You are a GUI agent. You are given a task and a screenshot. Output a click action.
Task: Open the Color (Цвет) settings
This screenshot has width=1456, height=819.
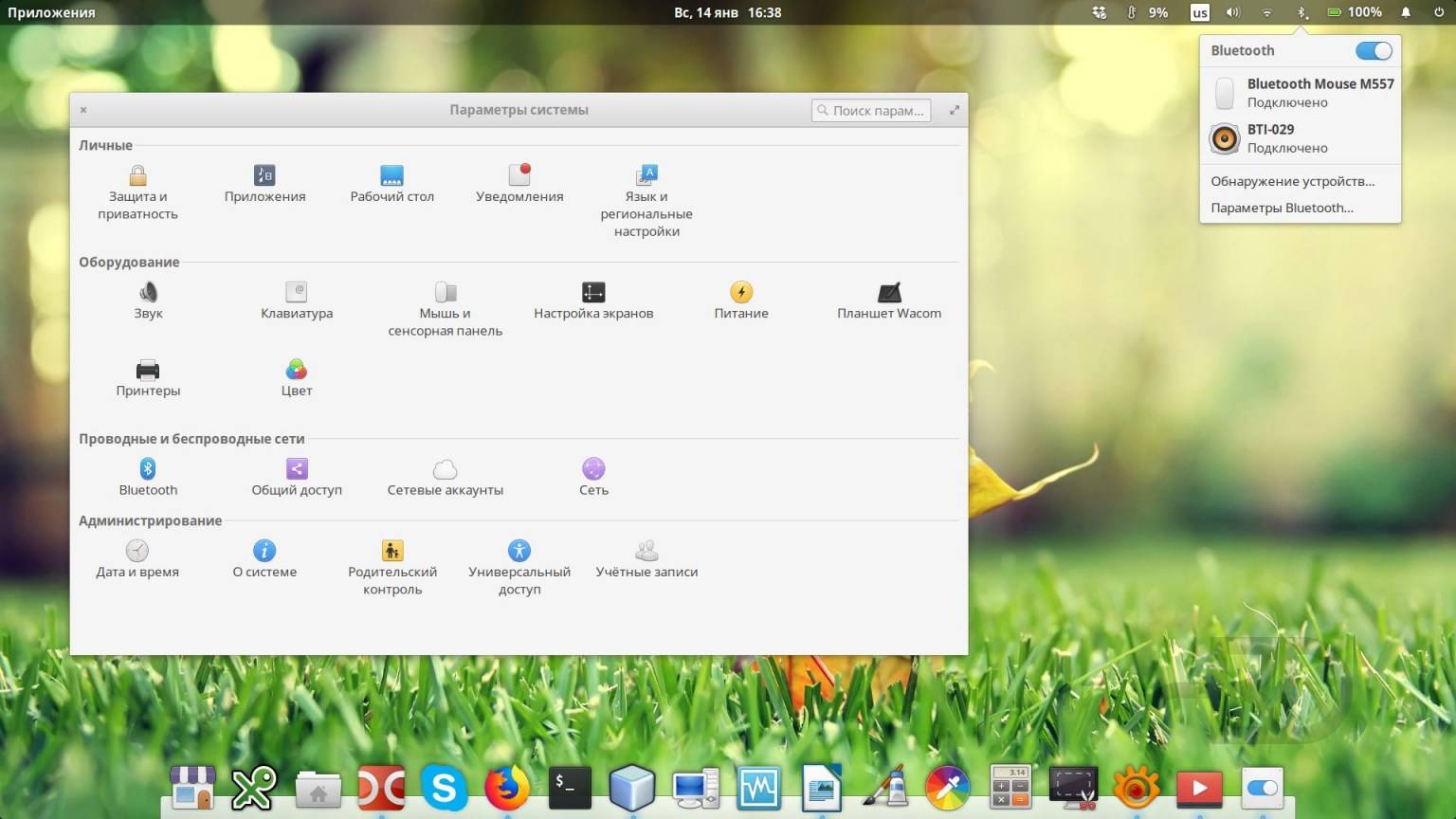click(297, 377)
